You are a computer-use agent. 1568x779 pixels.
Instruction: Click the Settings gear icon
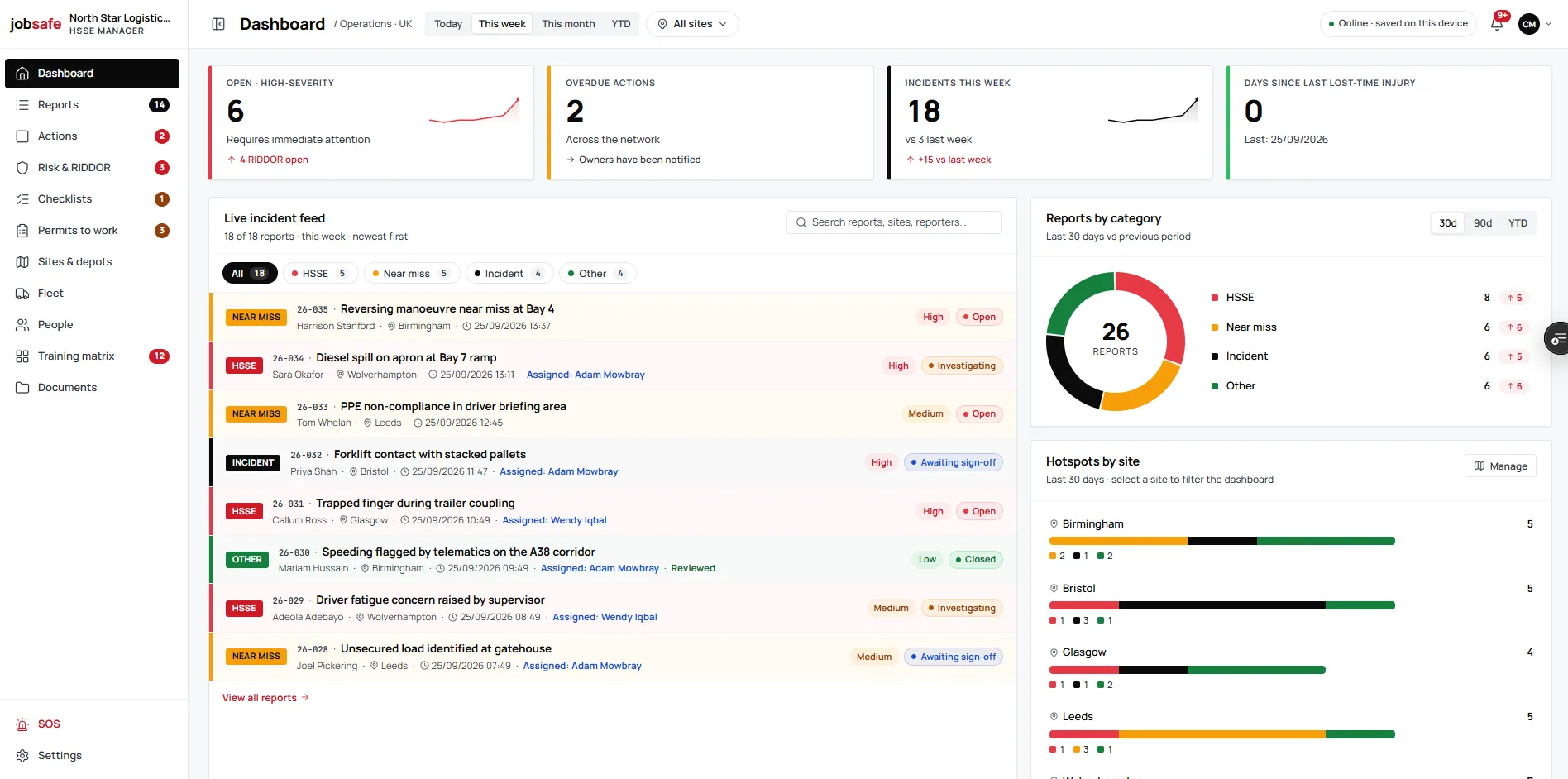coord(22,756)
